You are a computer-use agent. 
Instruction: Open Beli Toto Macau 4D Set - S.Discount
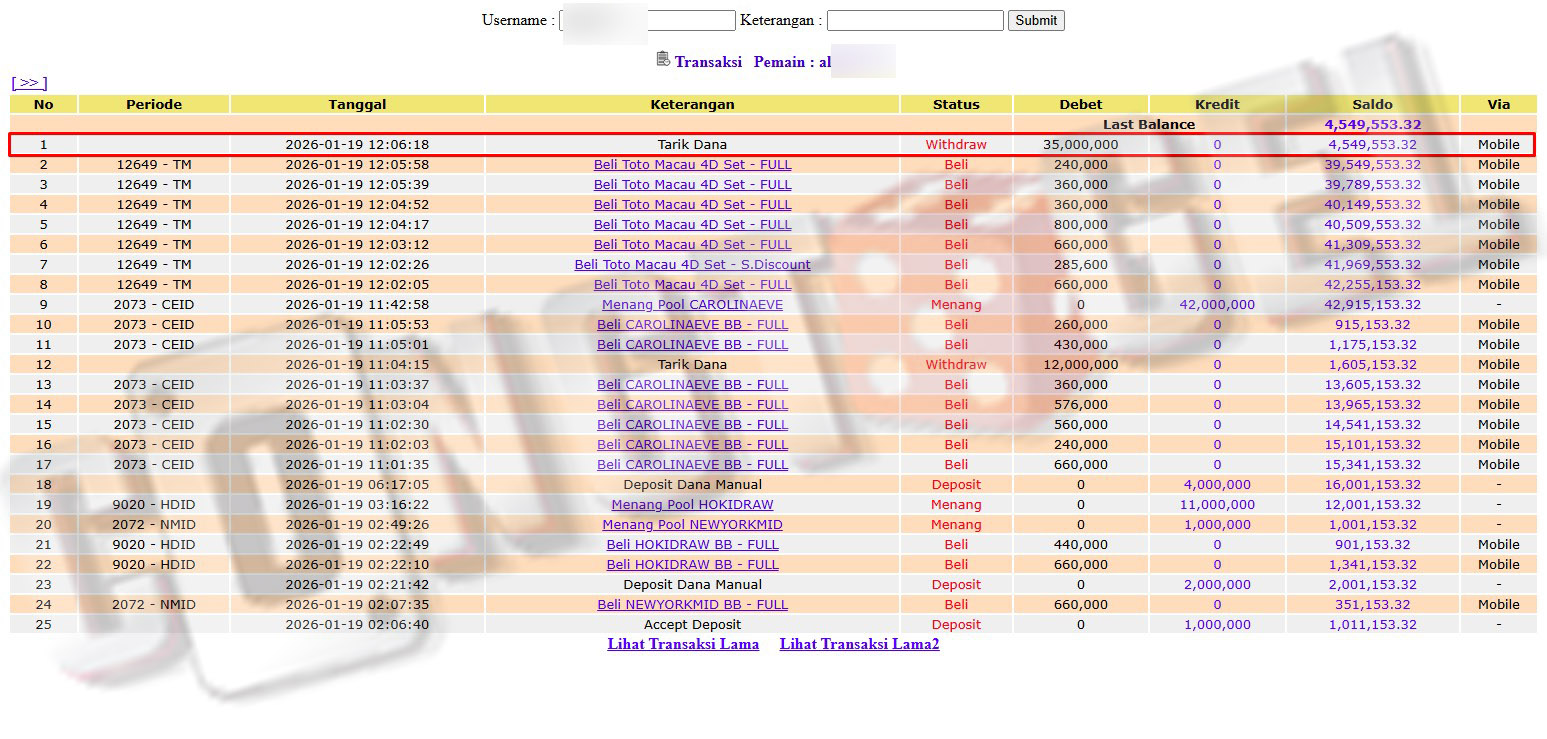tap(692, 265)
